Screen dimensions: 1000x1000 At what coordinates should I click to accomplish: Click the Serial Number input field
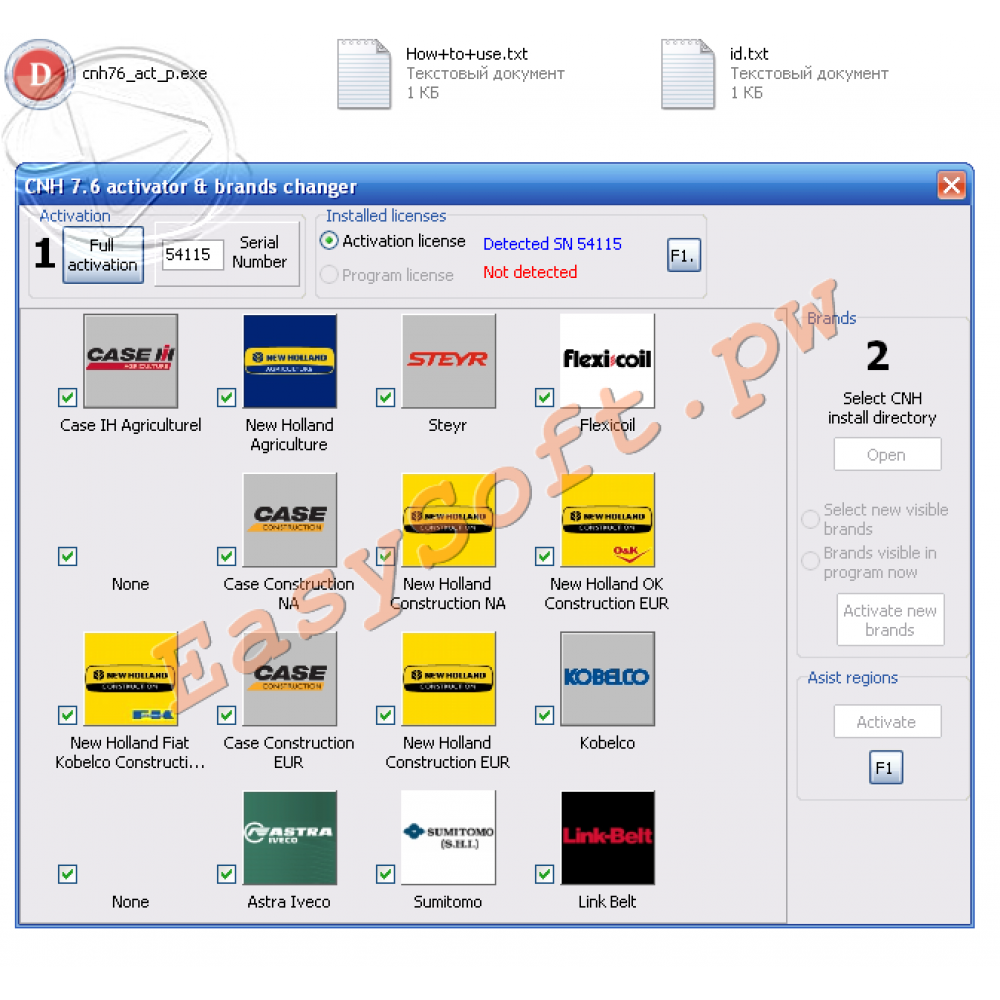(x=193, y=254)
